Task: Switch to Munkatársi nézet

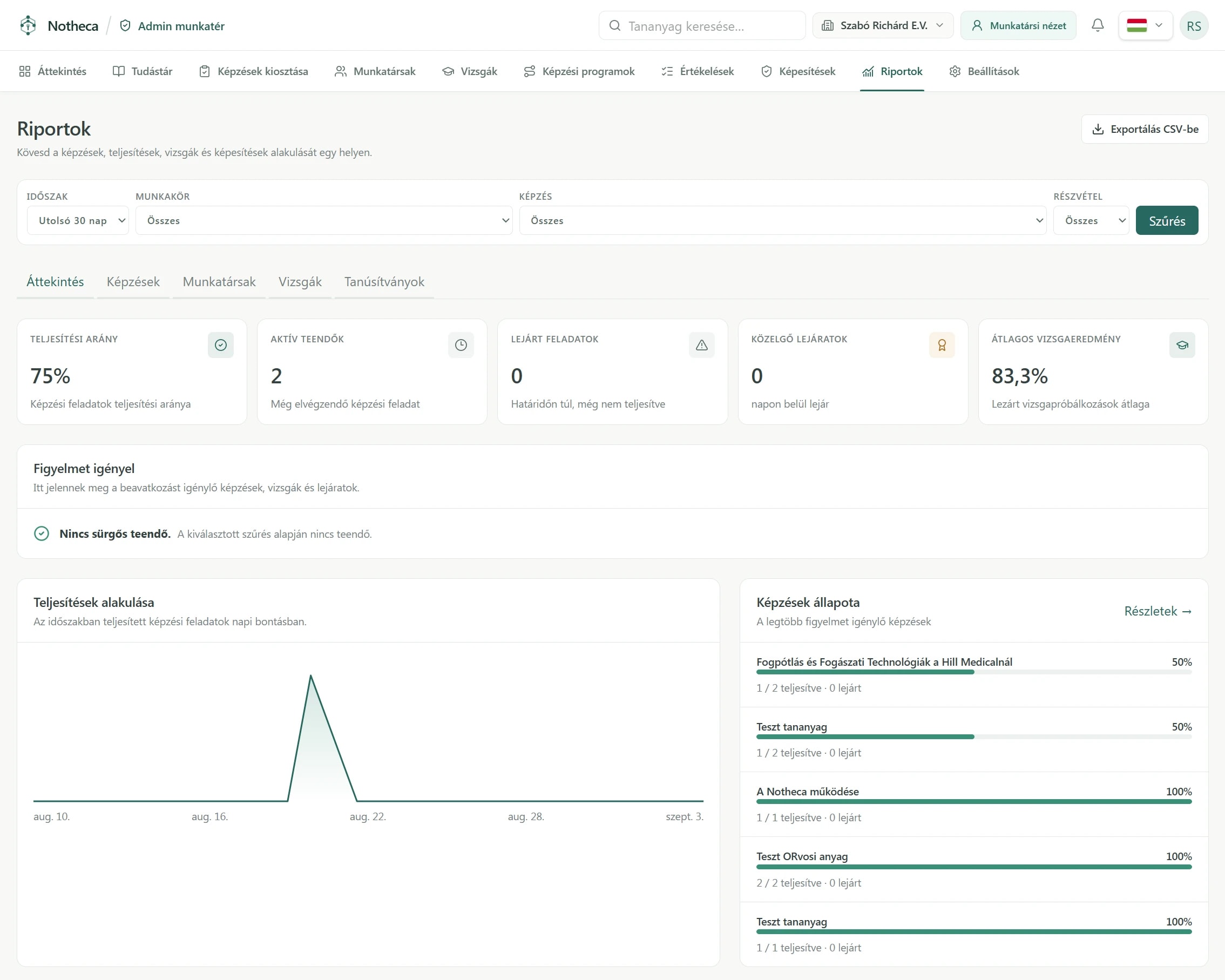Action: click(1018, 25)
